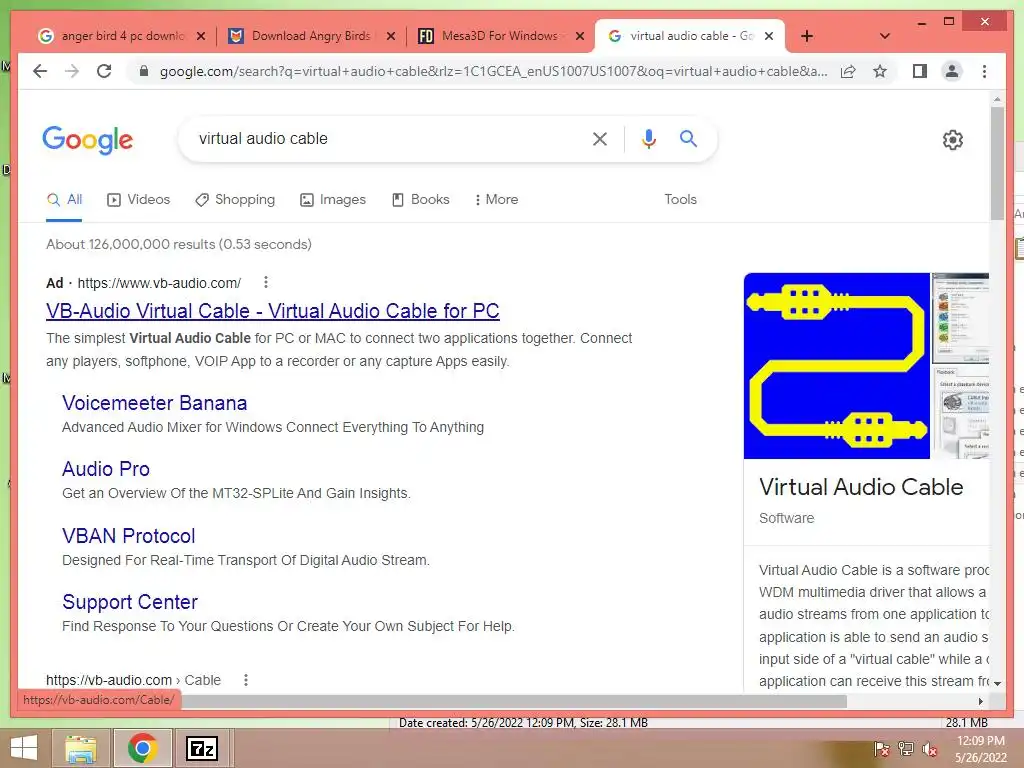Close the Download Angry Birds tab
Image resolution: width=1024 pixels, height=768 pixels.
391,36
